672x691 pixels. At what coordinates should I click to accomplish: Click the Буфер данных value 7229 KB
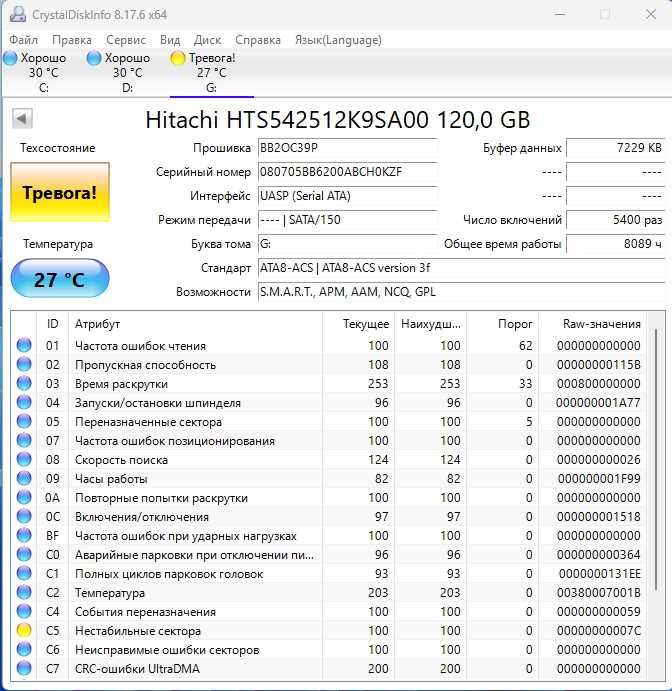616,148
